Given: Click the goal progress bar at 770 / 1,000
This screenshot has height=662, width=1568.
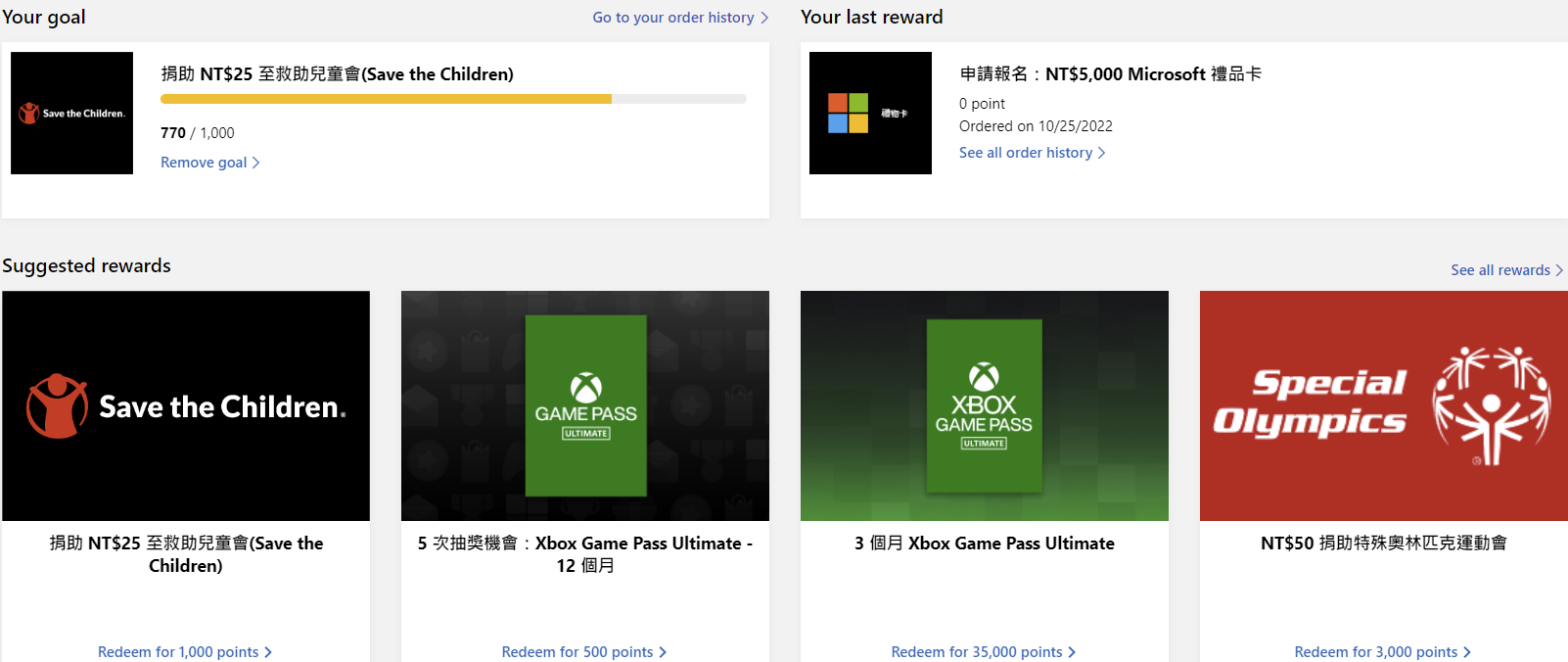Looking at the screenshot, I should 453,99.
